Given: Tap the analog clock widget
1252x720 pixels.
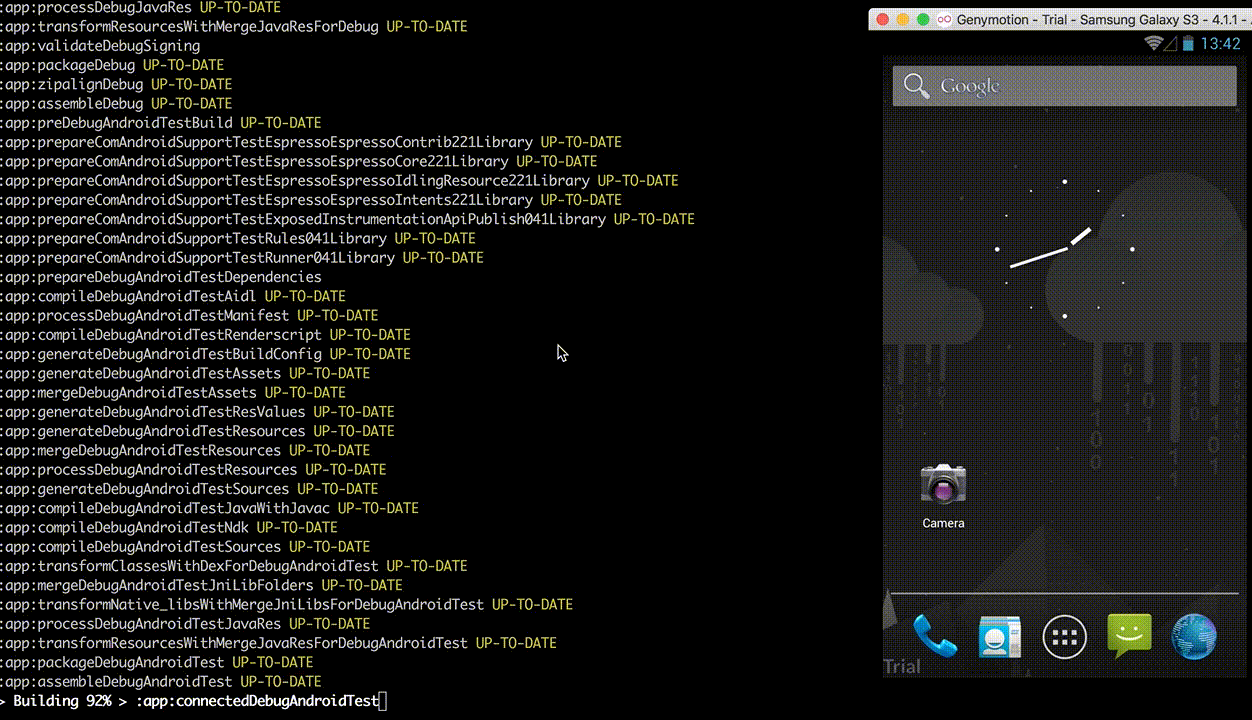Looking at the screenshot, I should (x=1064, y=249).
